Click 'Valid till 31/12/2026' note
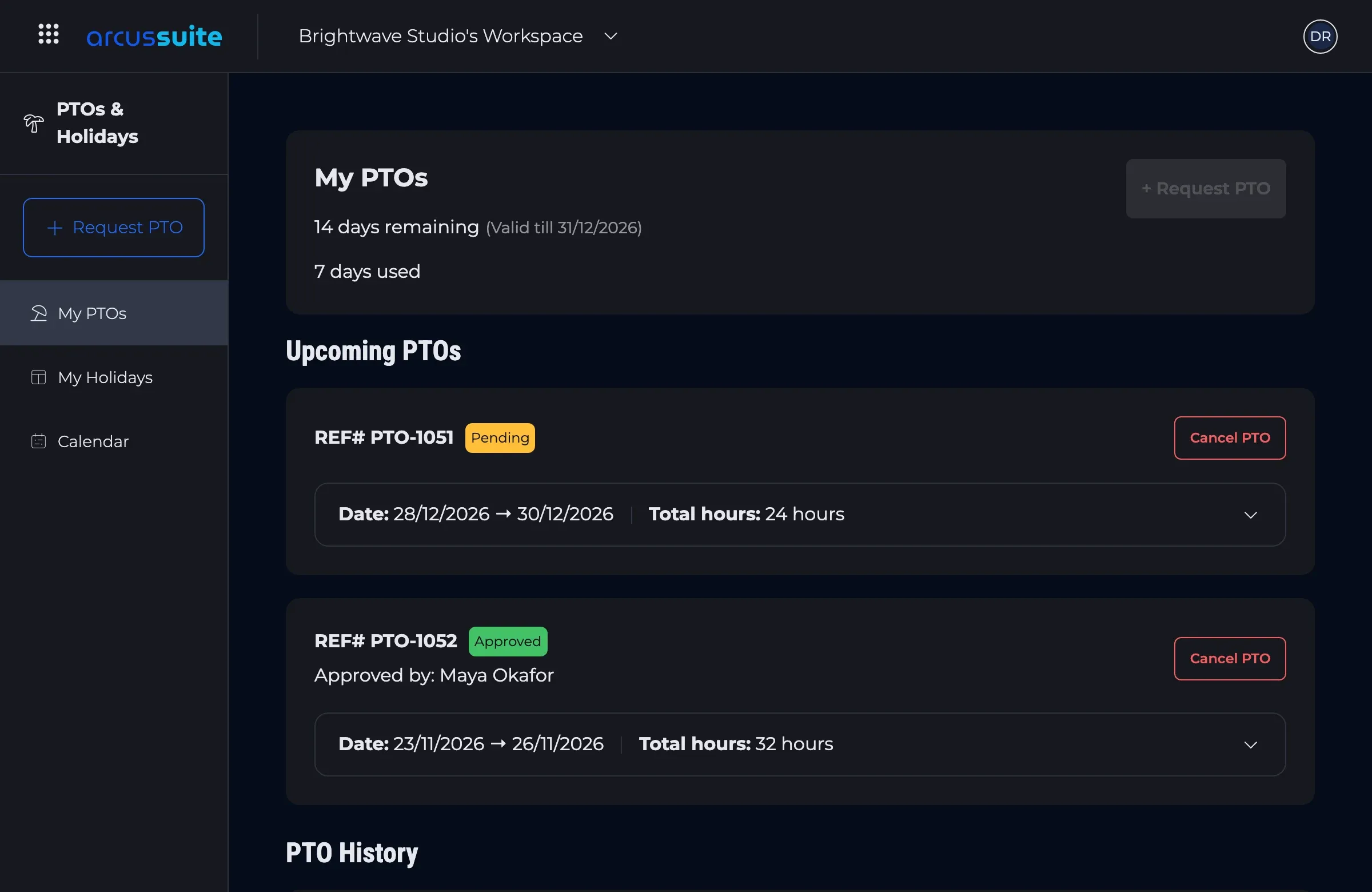The height and width of the screenshot is (892, 1372). 564,228
